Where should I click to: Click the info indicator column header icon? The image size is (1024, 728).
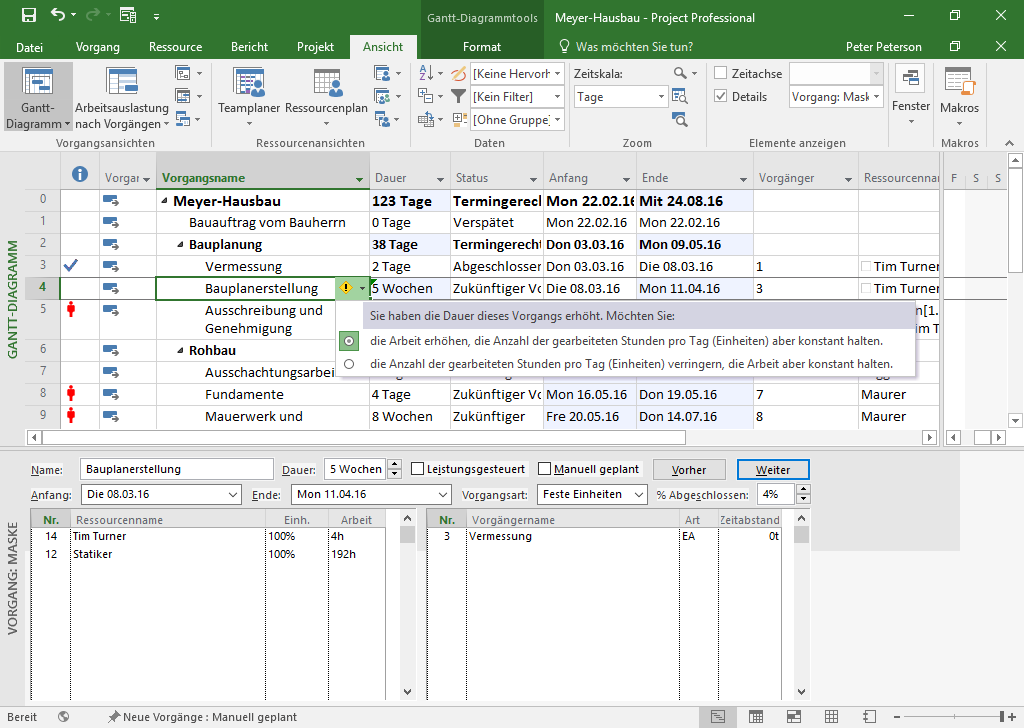coord(80,174)
